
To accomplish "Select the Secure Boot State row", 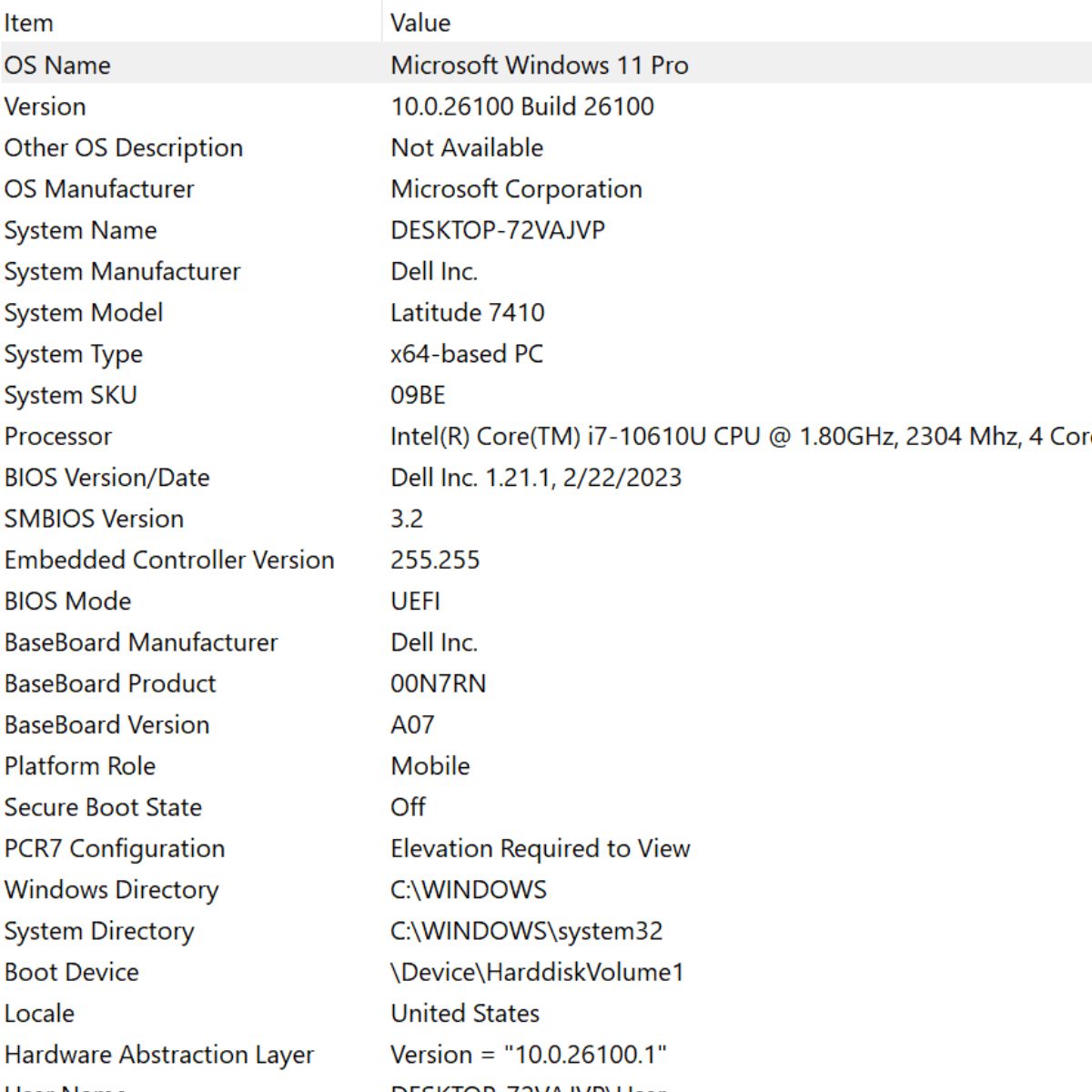I will coord(546,807).
